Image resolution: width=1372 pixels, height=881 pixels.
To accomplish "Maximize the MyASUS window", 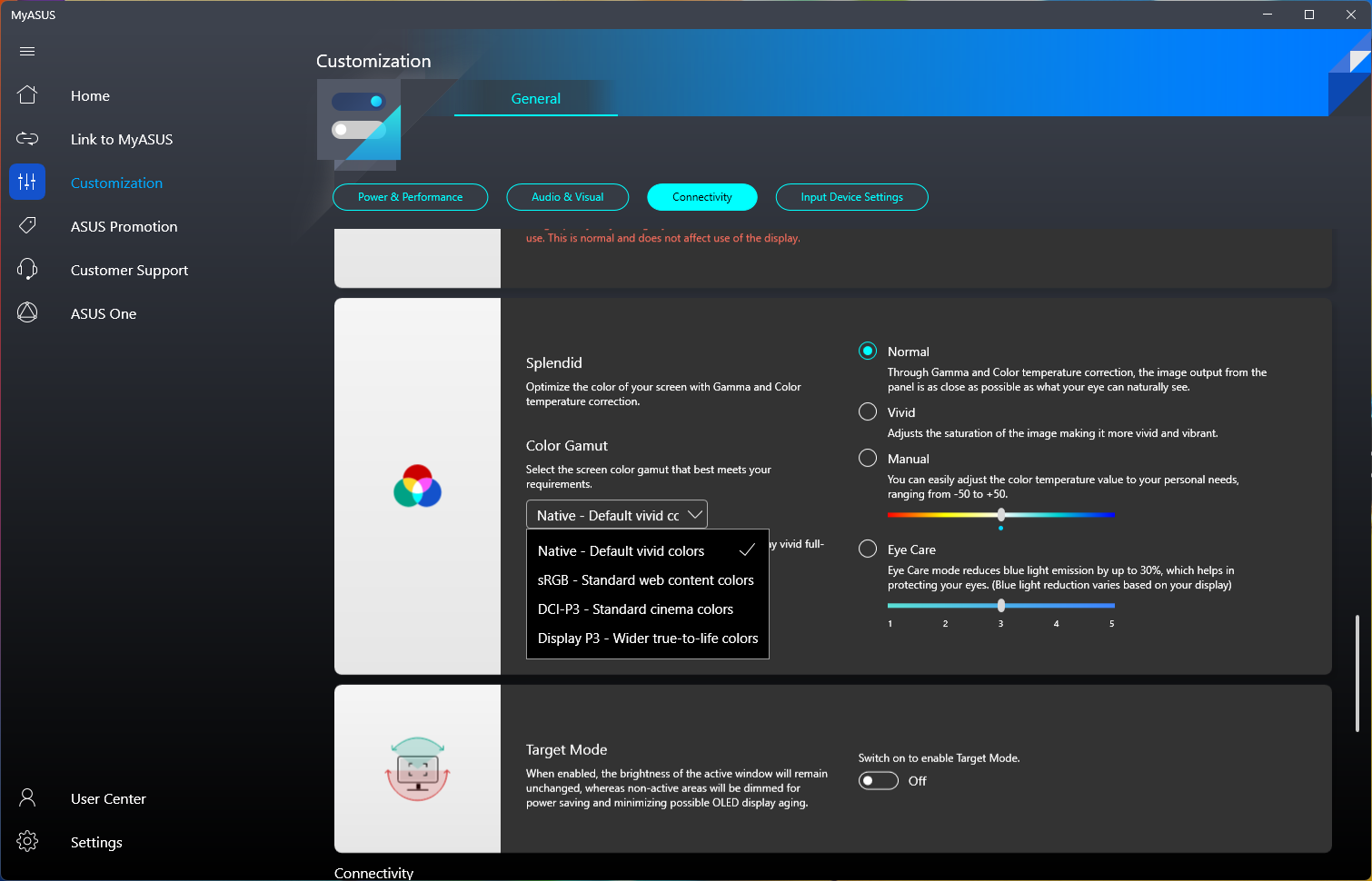I will point(1309,15).
